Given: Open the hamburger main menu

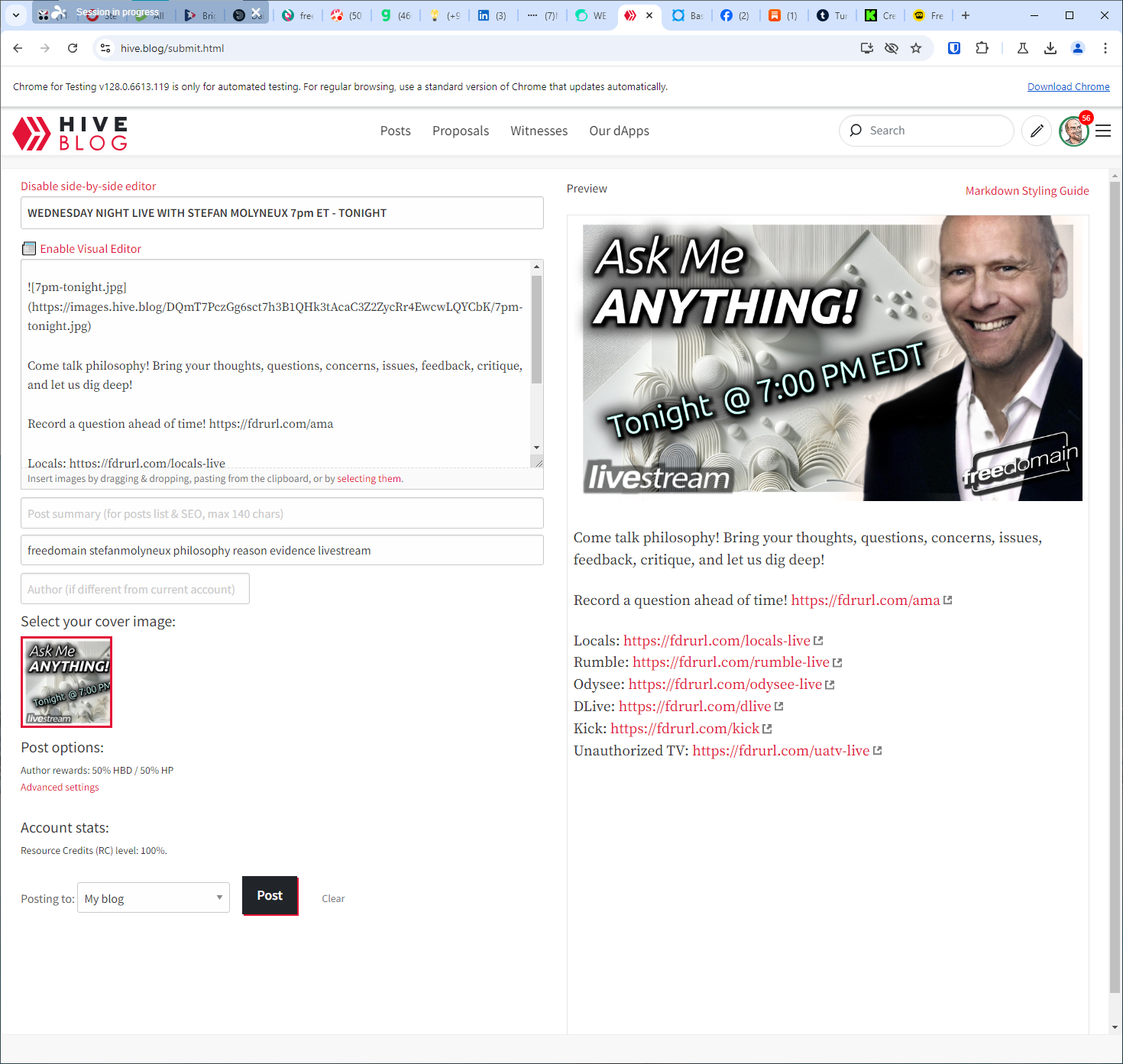Looking at the screenshot, I should click(1103, 131).
